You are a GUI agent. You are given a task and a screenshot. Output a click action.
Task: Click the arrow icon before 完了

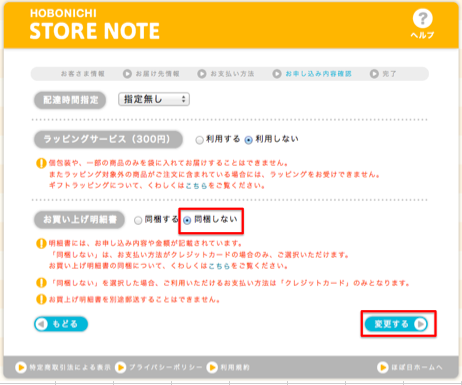coord(374,74)
